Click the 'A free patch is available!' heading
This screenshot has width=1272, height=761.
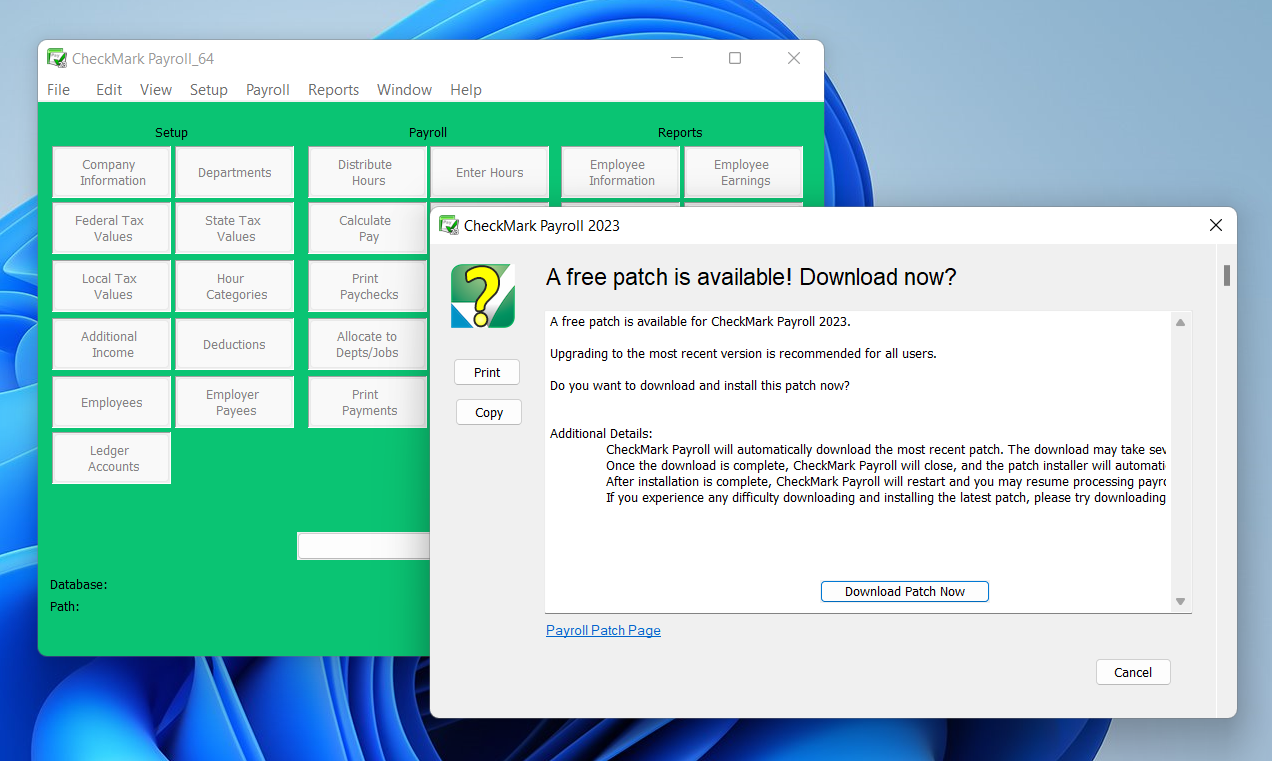[x=751, y=277]
